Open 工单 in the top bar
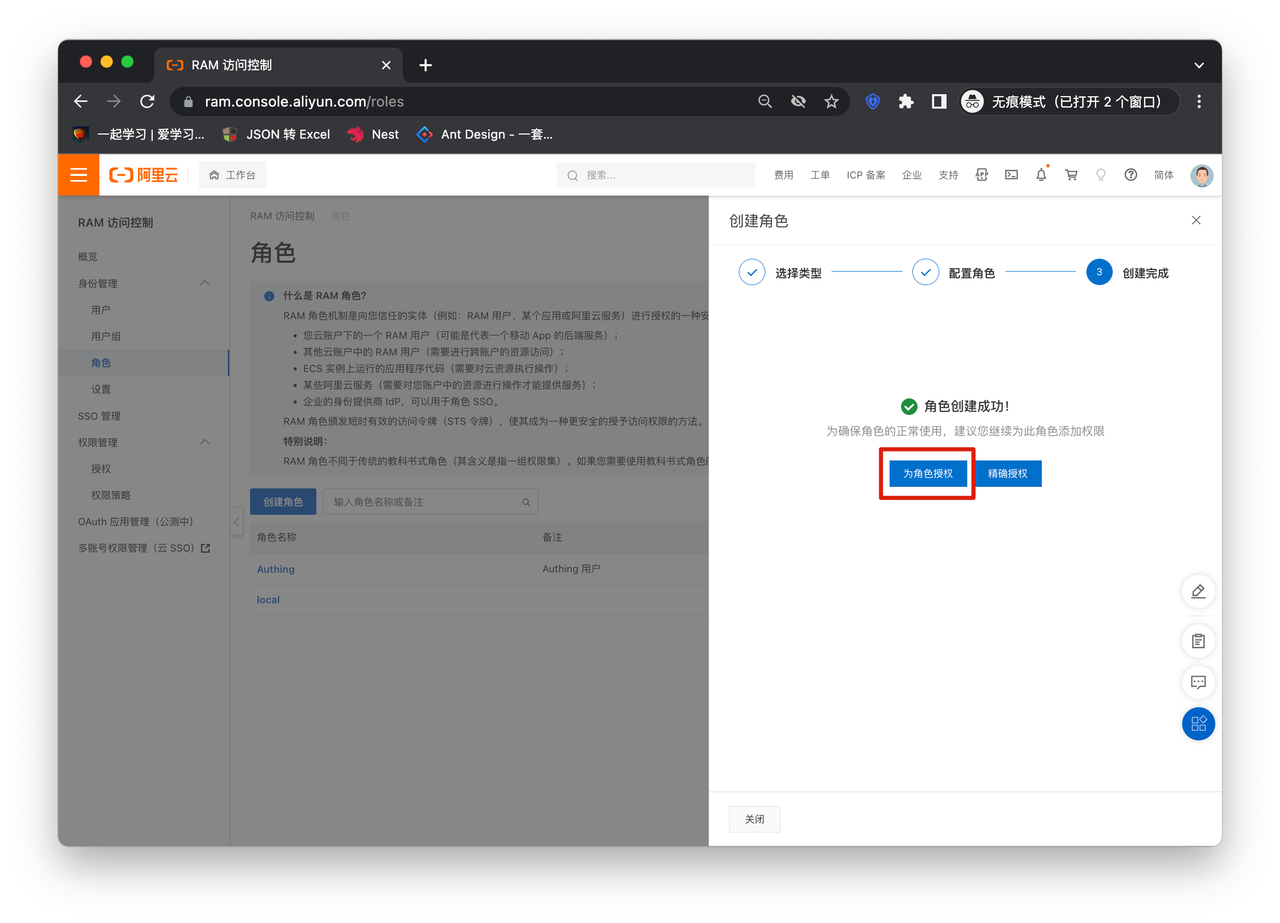The width and height of the screenshot is (1280, 923). [820, 175]
